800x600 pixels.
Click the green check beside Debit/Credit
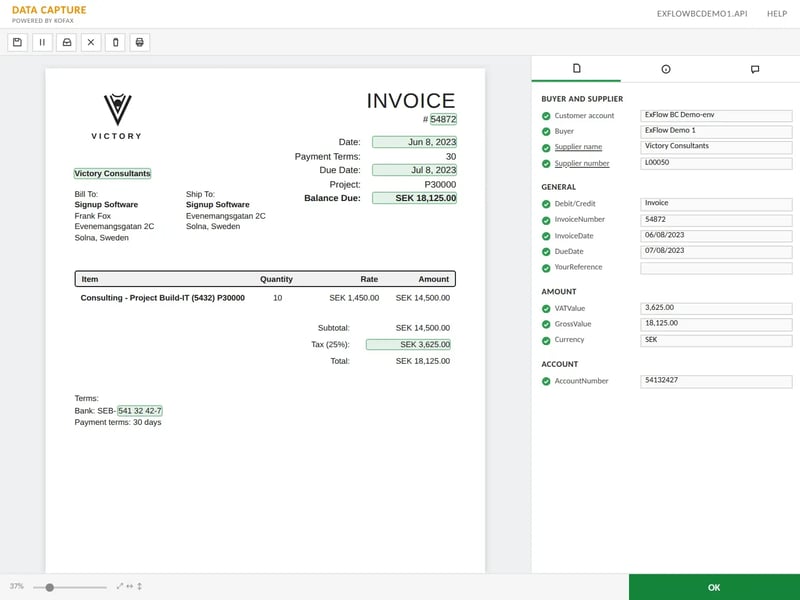pyautogui.click(x=546, y=204)
